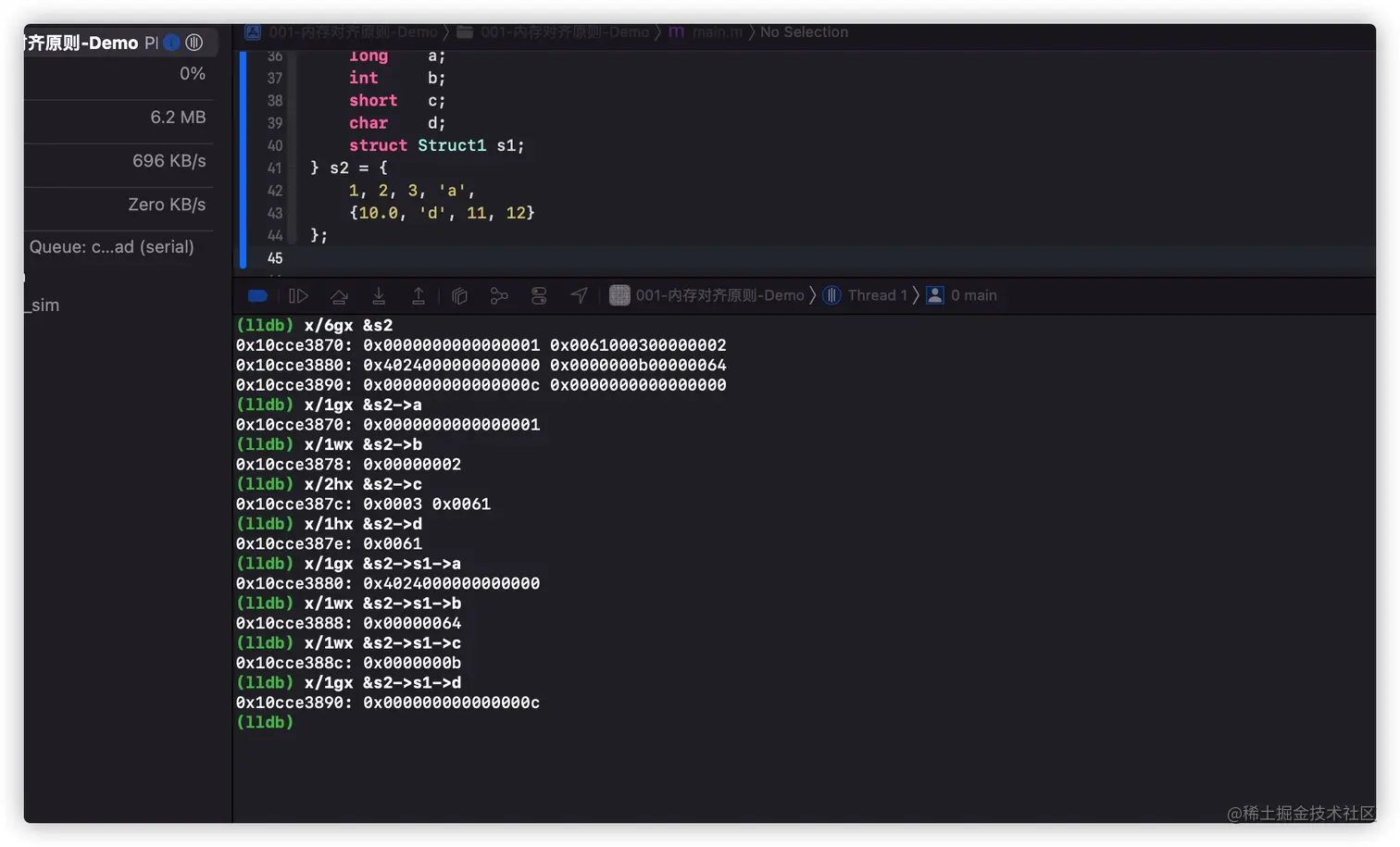Select the CPU 0% gauge row
Screen dimensions: 1400x847
coord(119,74)
